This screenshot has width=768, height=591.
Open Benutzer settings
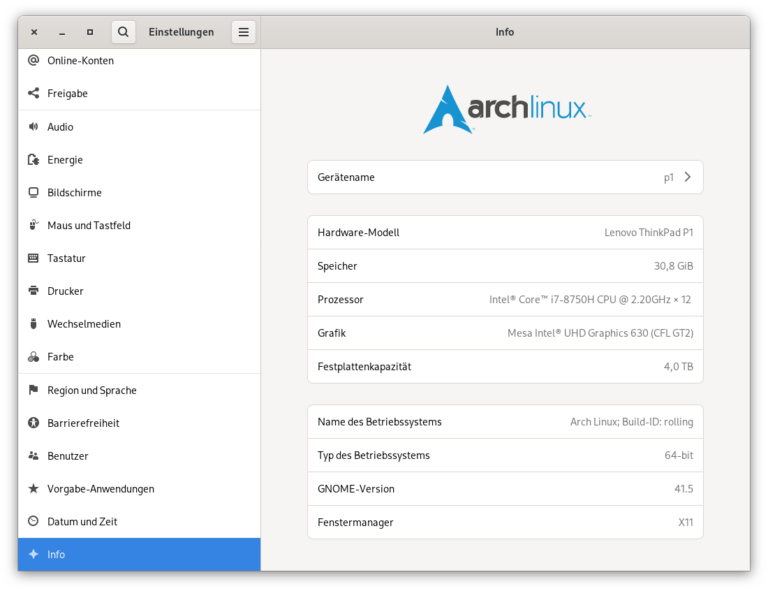(139, 456)
